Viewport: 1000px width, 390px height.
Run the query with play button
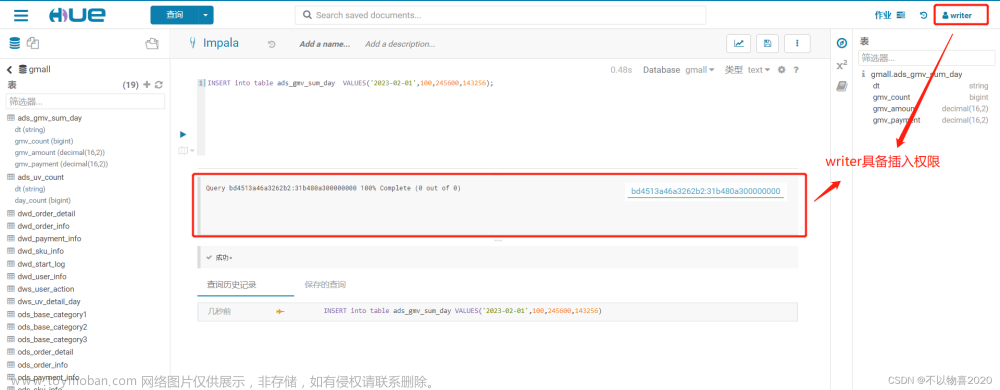coord(183,134)
